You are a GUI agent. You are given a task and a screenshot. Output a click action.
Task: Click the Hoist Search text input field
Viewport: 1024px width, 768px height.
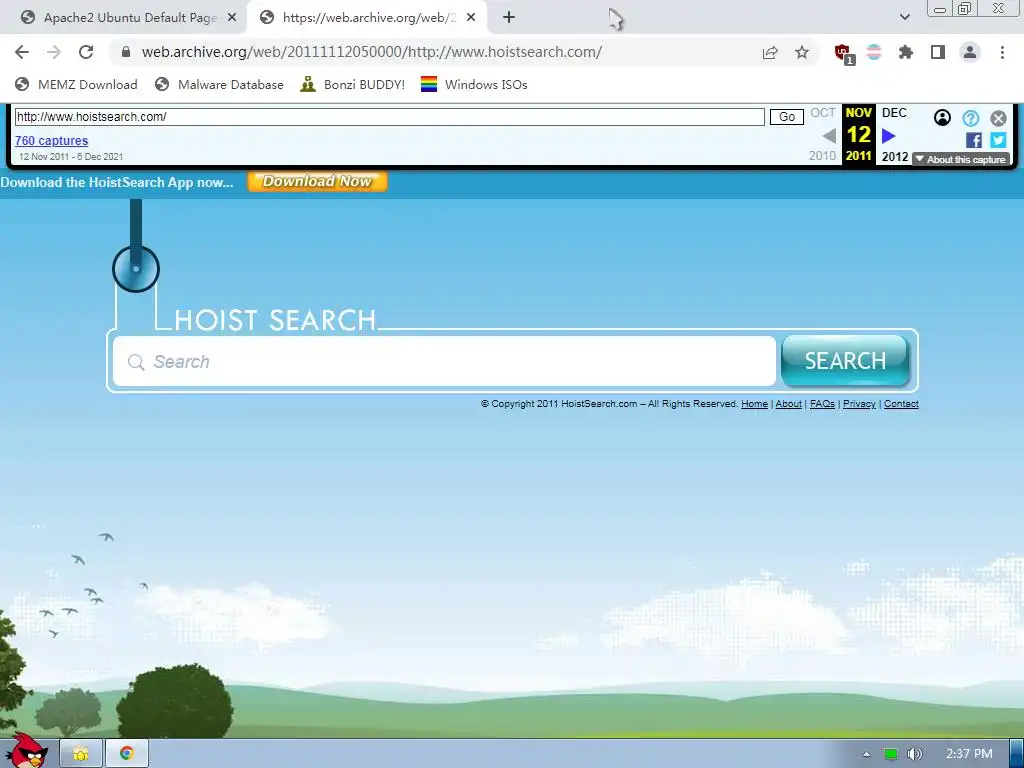(x=444, y=361)
